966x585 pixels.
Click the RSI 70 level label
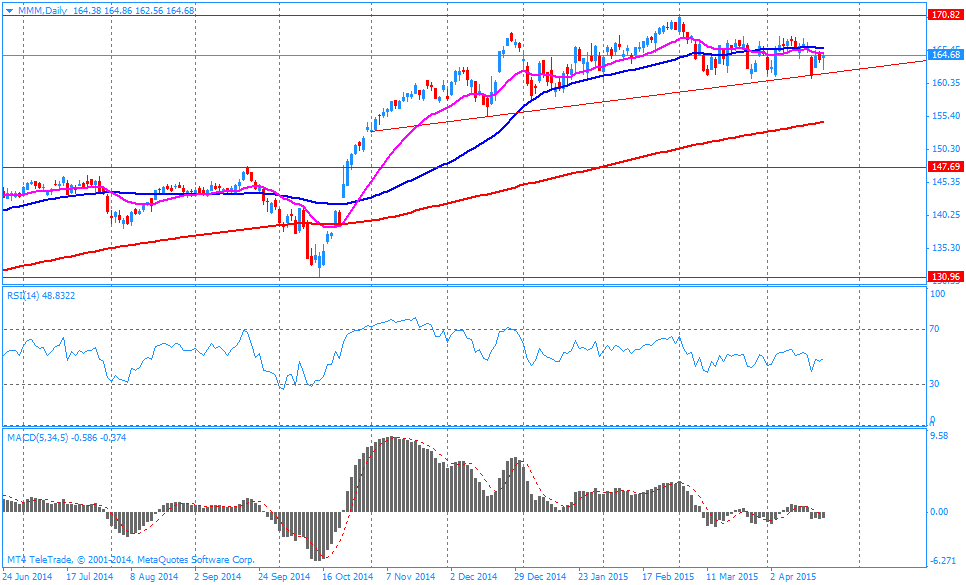pyautogui.click(x=935, y=329)
